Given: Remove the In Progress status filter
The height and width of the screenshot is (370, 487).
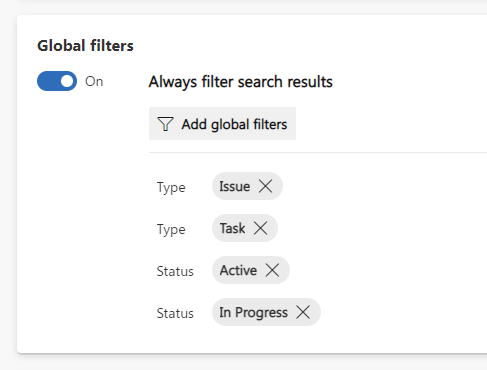Looking at the screenshot, I should click(303, 312).
